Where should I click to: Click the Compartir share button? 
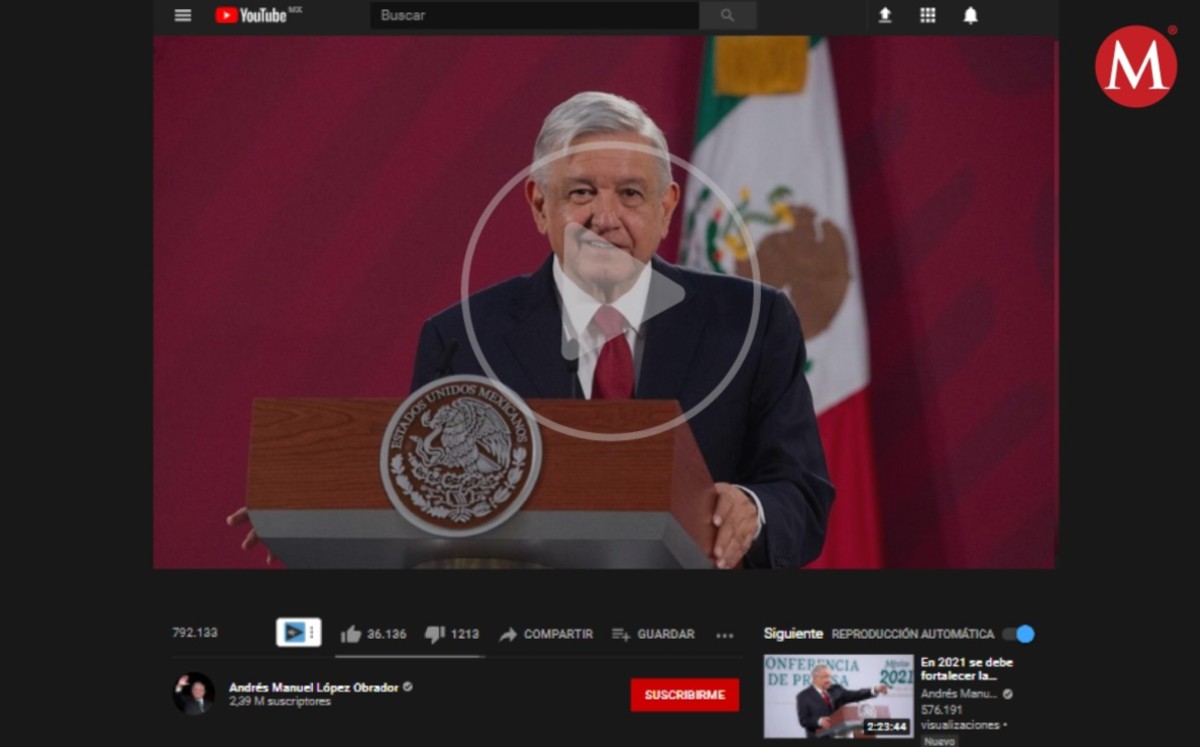[x=546, y=634]
